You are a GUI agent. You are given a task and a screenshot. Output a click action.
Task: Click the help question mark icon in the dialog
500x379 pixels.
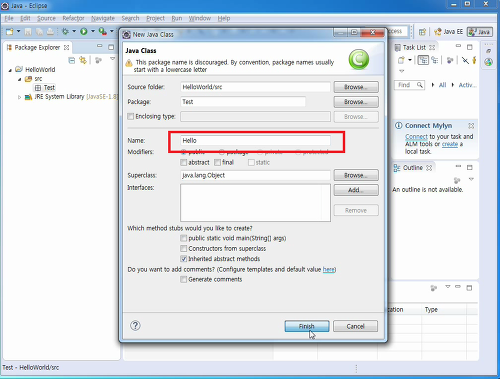[x=135, y=326]
